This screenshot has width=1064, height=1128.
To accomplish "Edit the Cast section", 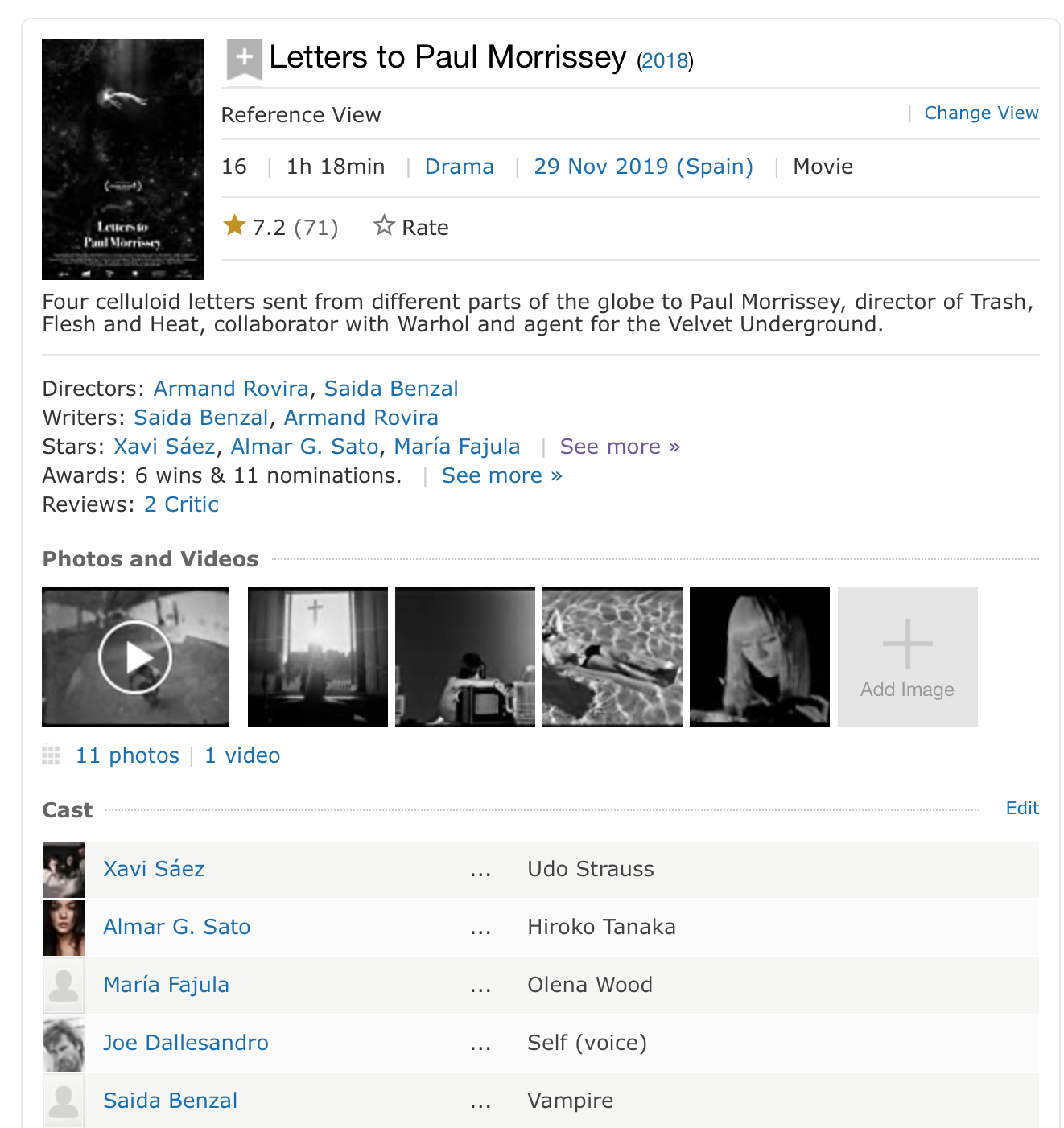I will pos(1022,809).
